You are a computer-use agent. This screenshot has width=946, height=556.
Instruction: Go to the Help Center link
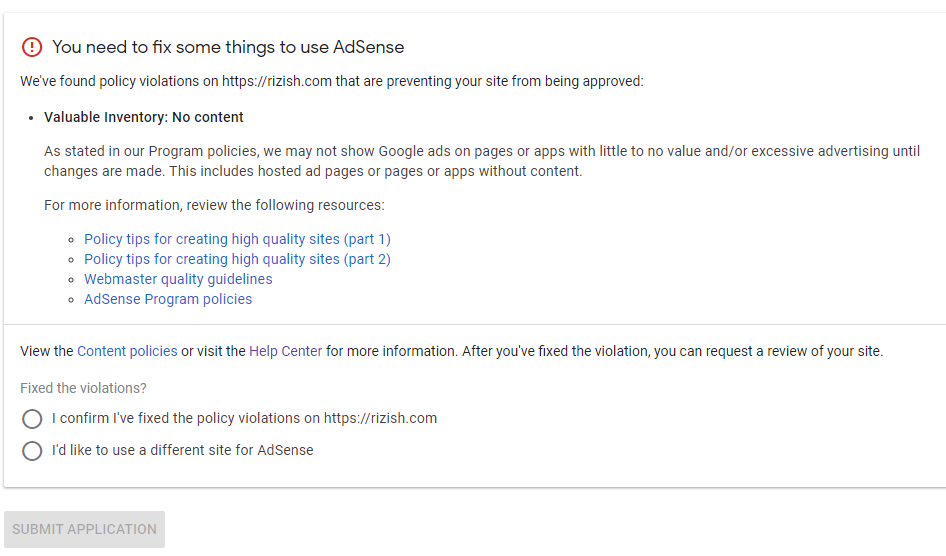point(286,351)
